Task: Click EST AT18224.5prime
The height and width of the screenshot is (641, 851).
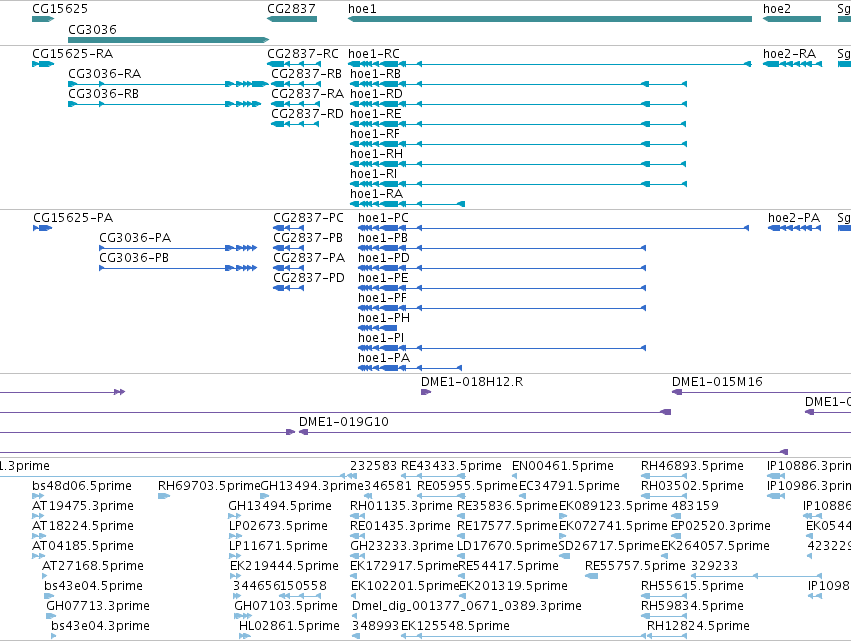Action: (83, 526)
